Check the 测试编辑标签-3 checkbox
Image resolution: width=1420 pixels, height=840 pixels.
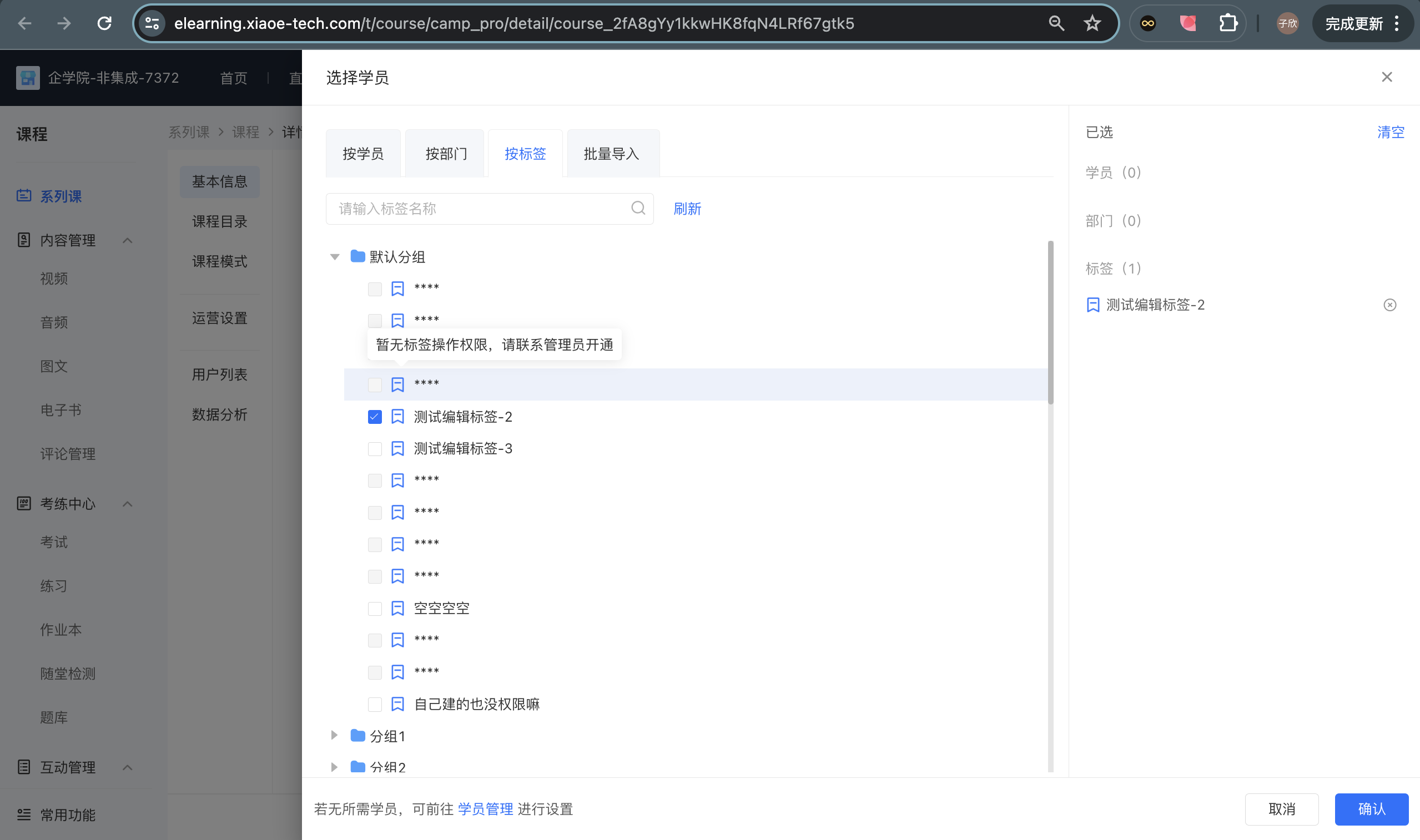[374, 449]
